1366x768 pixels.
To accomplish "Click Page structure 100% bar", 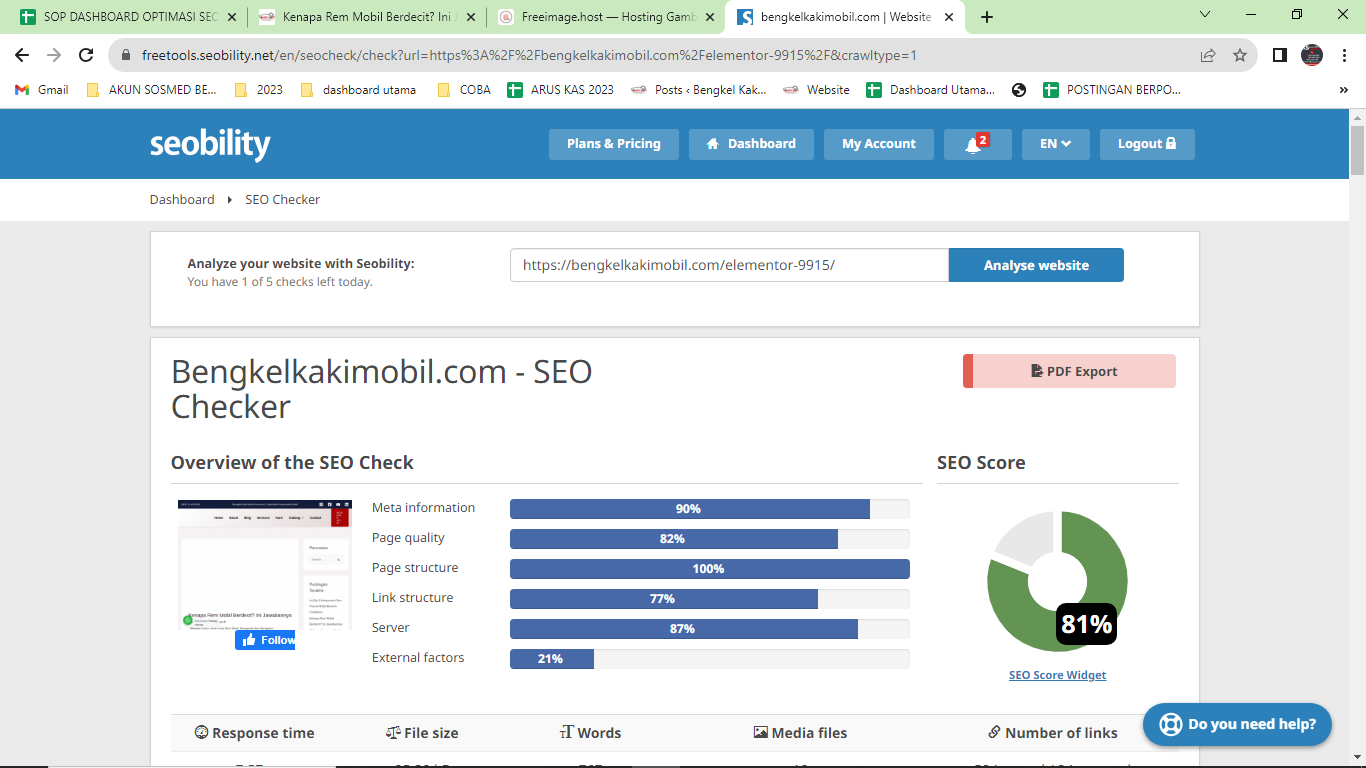I will (x=710, y=569).
